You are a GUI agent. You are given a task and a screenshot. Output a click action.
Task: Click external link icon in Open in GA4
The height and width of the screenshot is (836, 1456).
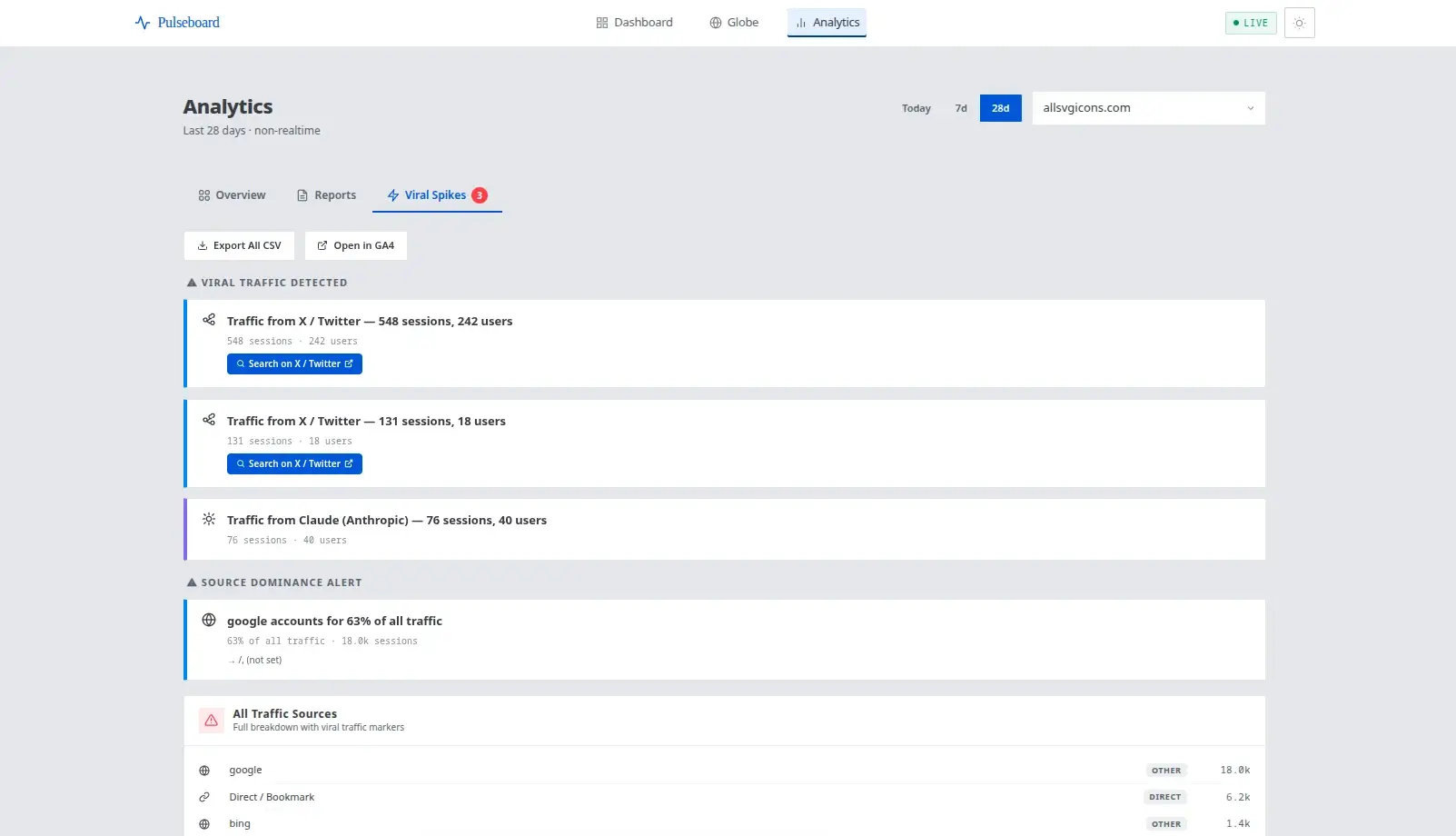pyautogui.click(x=322, y=245)
